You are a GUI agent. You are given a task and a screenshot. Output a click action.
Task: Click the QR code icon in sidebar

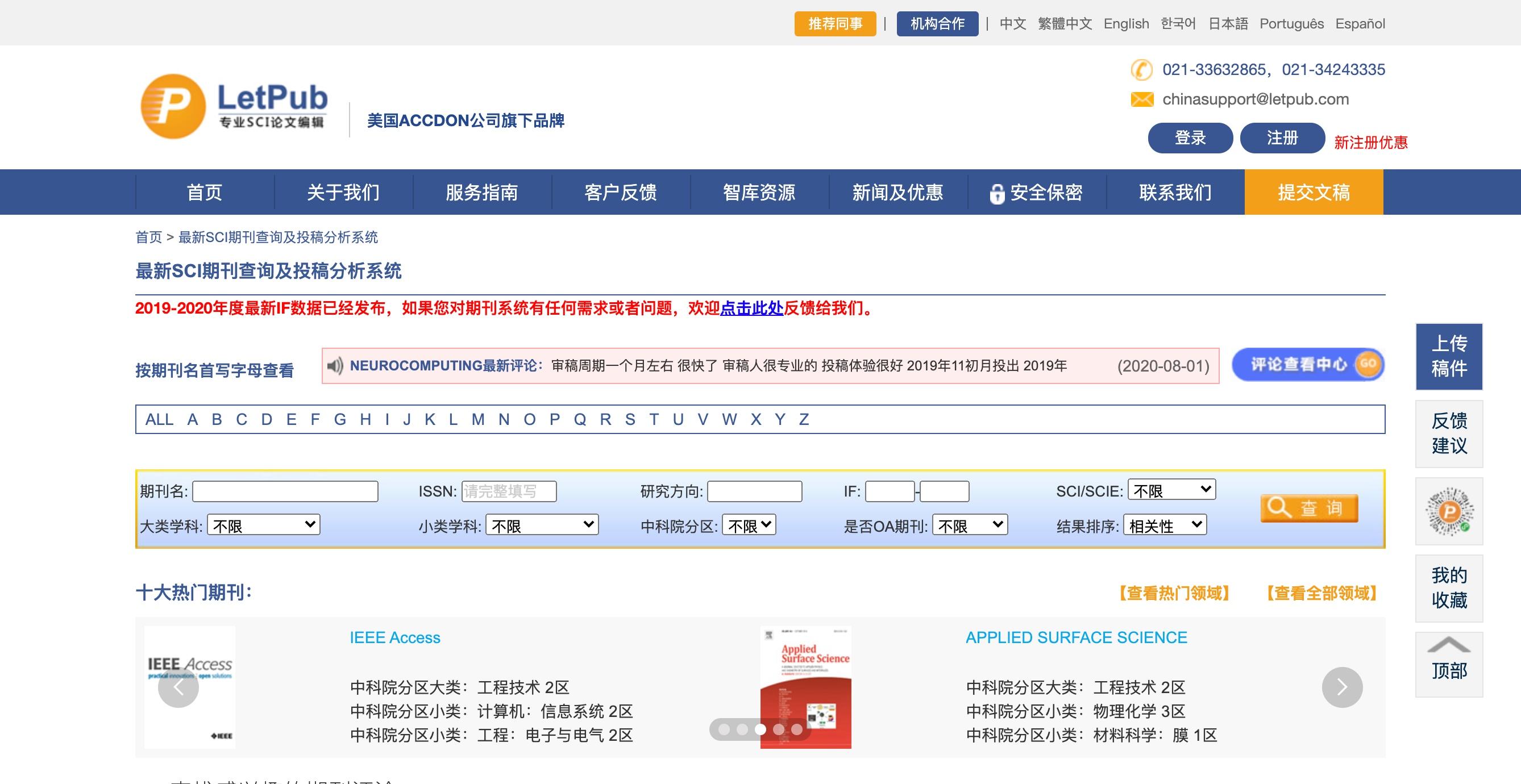[x=1449, y=511]
